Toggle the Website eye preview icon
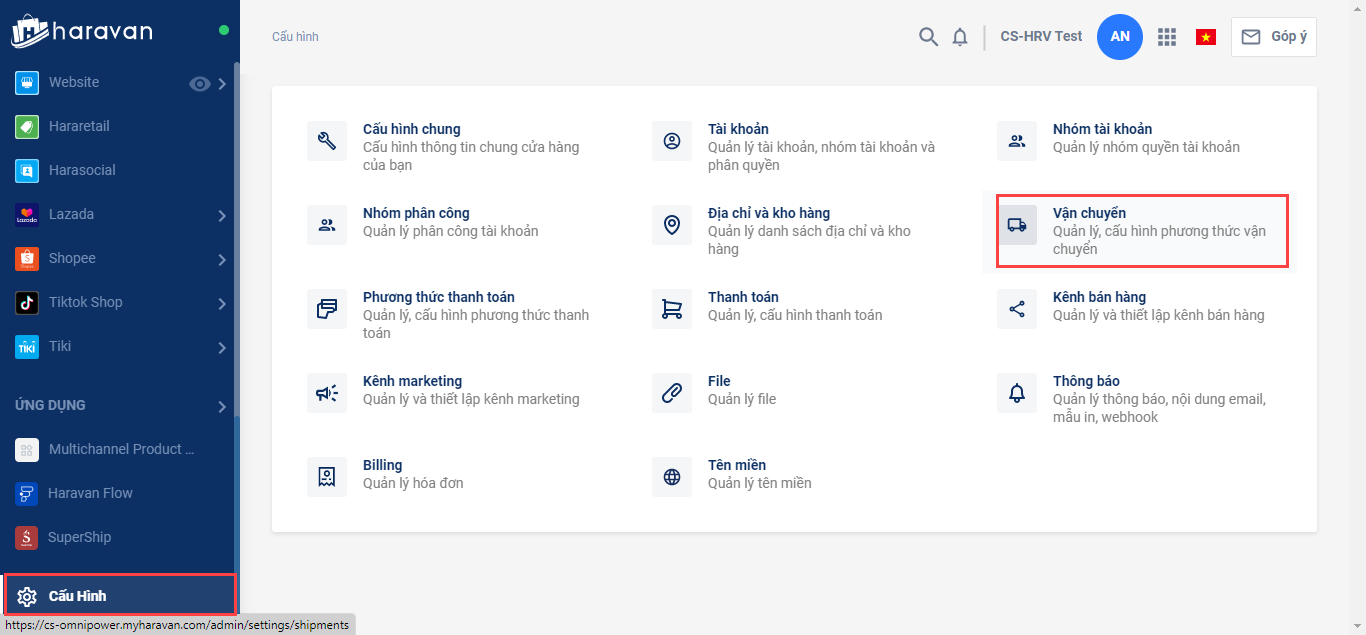1366x635 pixels. point(200,84)
